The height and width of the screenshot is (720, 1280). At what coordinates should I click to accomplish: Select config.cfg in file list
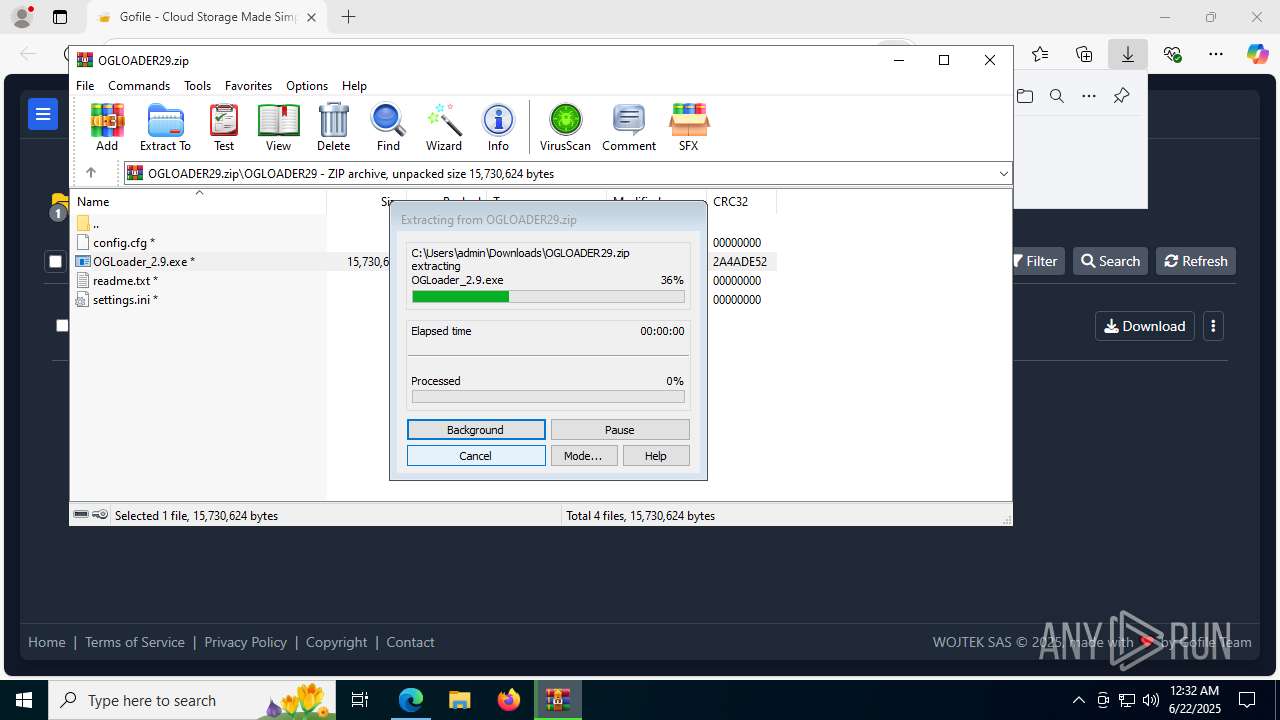point(123,243)
